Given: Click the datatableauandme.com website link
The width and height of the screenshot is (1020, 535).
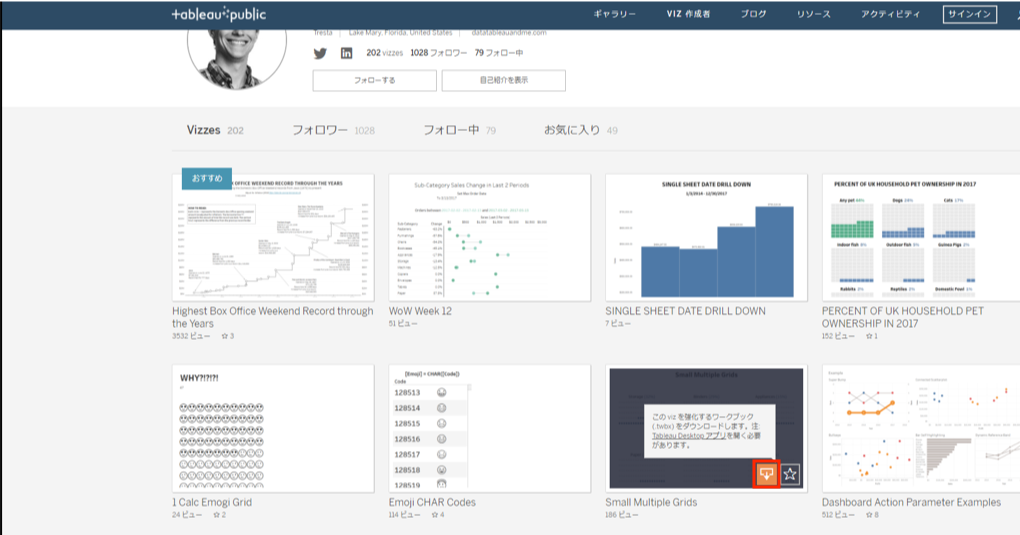Looking at the screenshot, I should [x=509, y=33].
